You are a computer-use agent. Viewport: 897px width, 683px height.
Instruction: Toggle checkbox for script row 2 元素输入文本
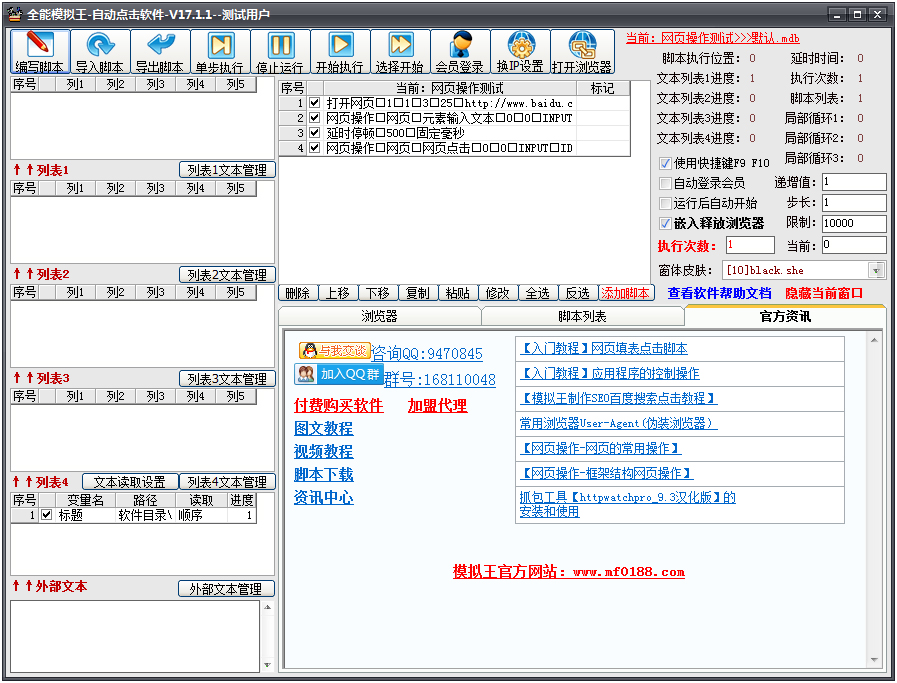314,118
